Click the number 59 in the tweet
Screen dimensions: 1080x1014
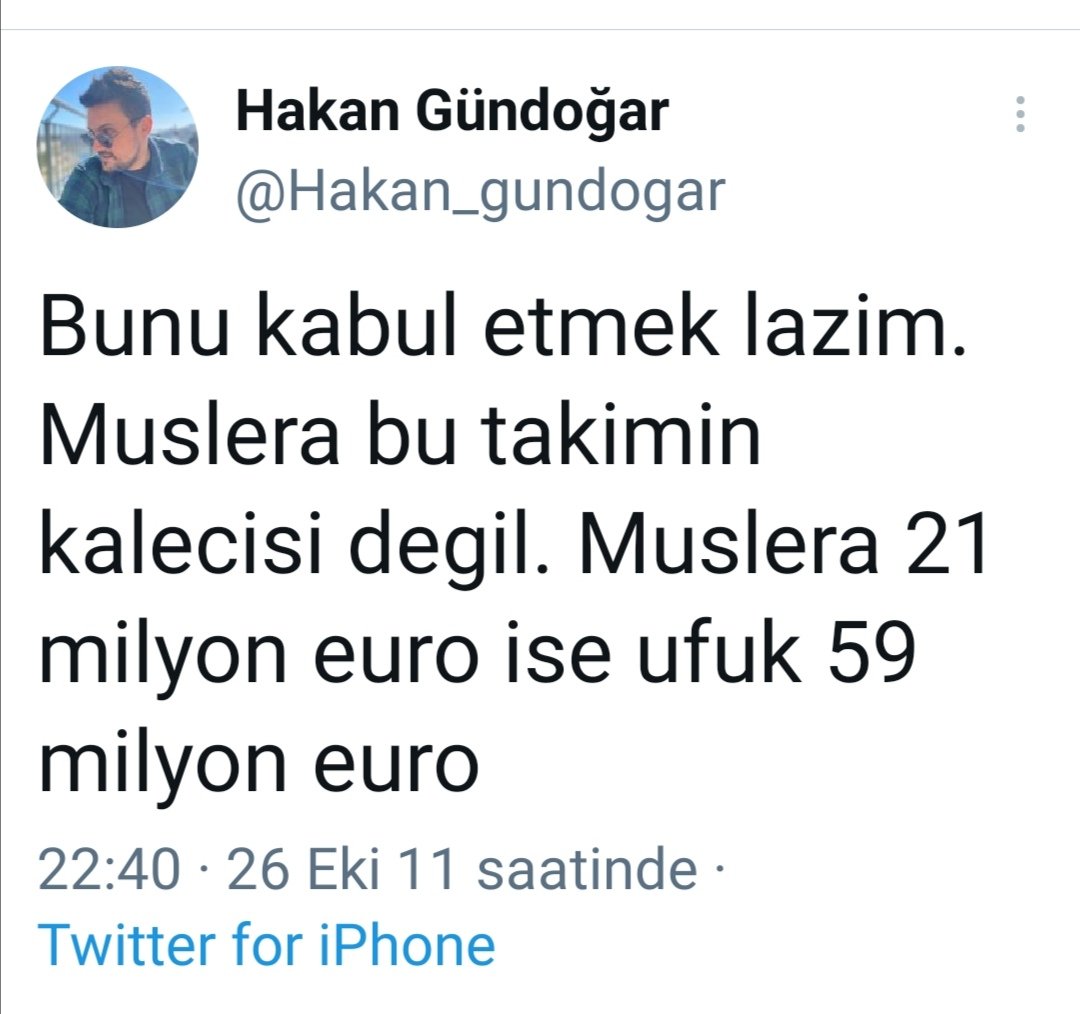872,653
